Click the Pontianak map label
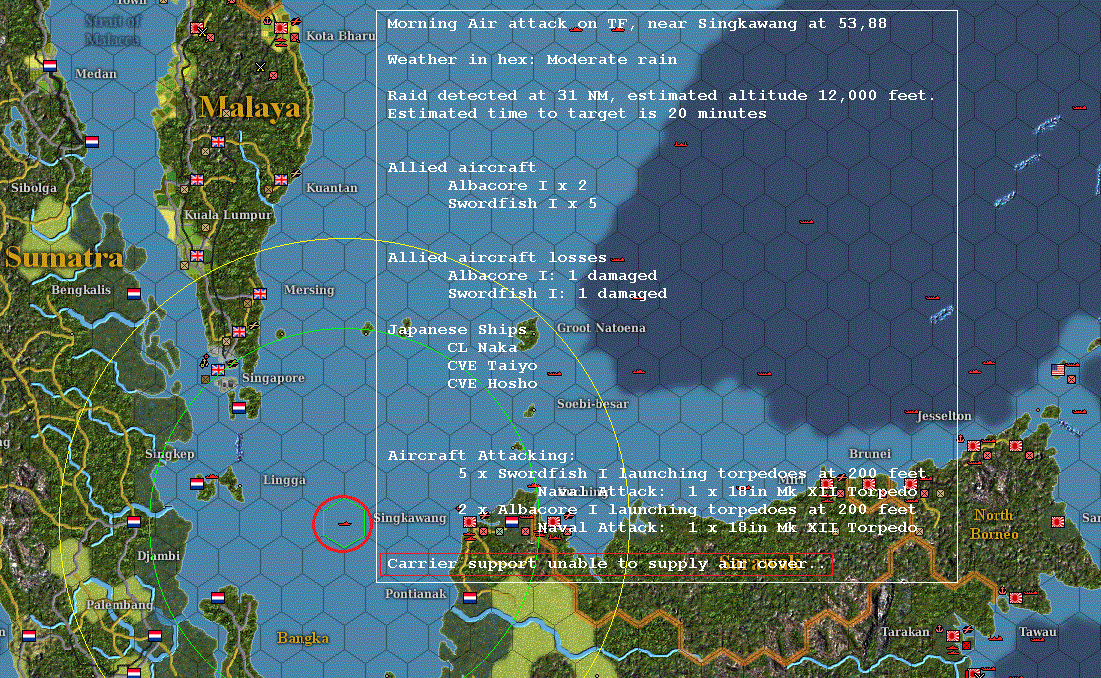The image size is (1101, 678). (416, 594)
